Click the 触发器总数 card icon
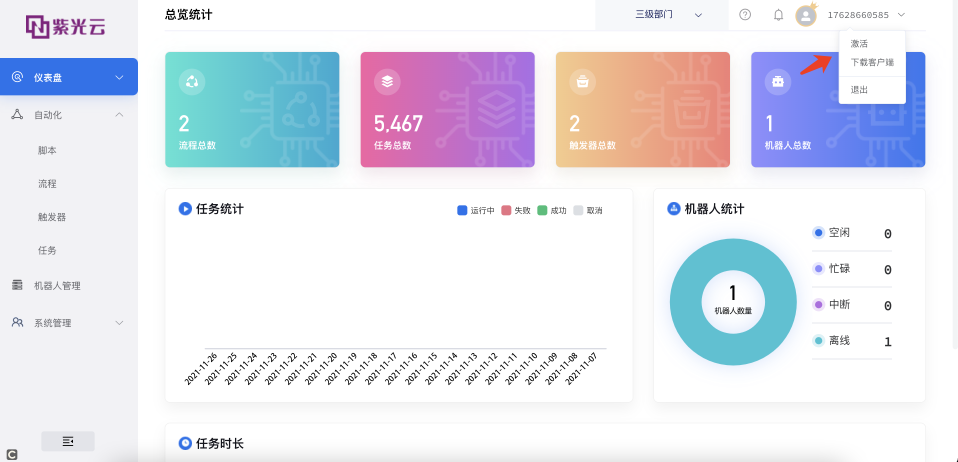This screenshot has width=958, height=462. pyautogui.click(x=583, y=82)
